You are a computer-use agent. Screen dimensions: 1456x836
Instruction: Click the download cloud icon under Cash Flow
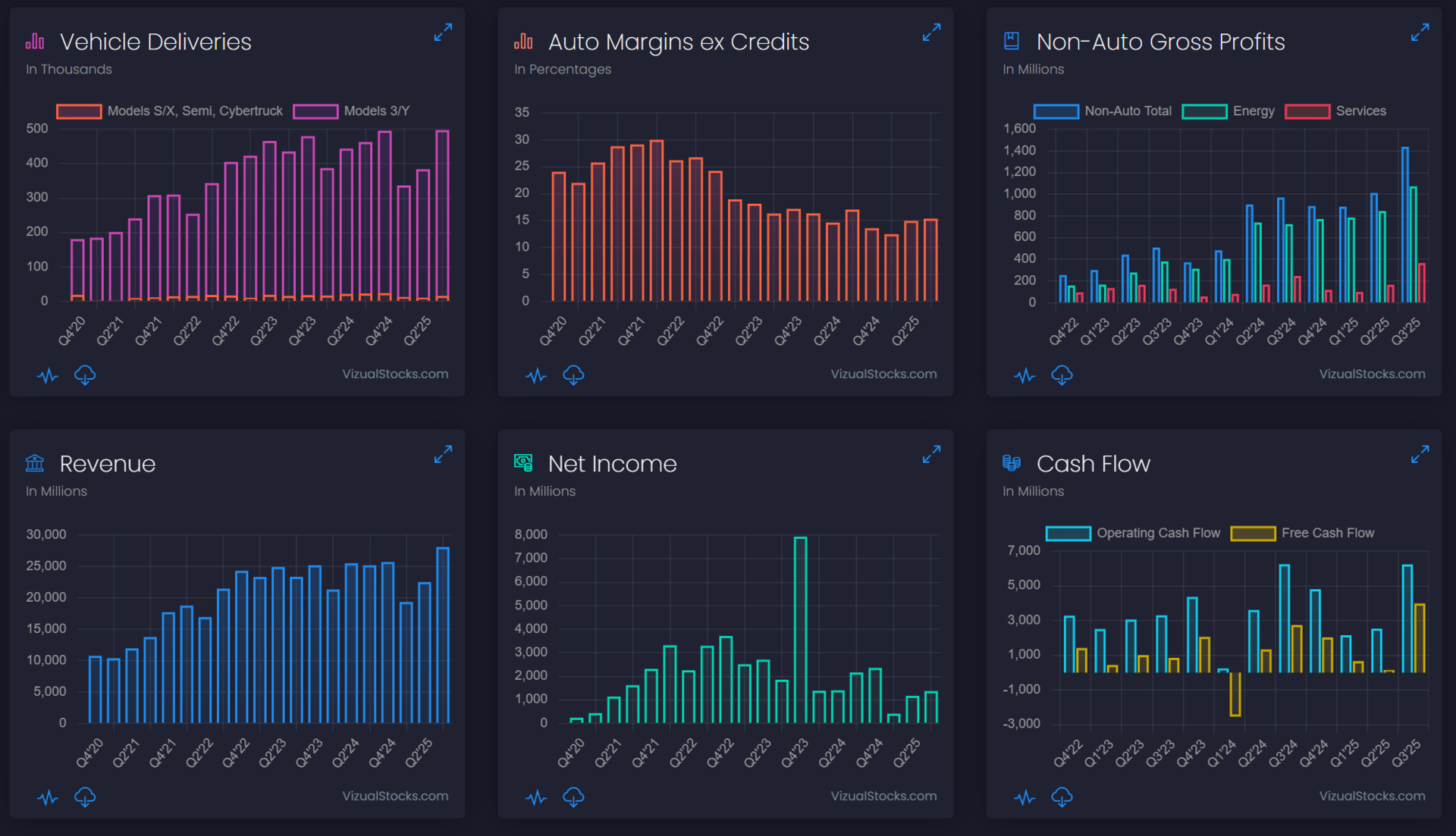[1062, 797]
